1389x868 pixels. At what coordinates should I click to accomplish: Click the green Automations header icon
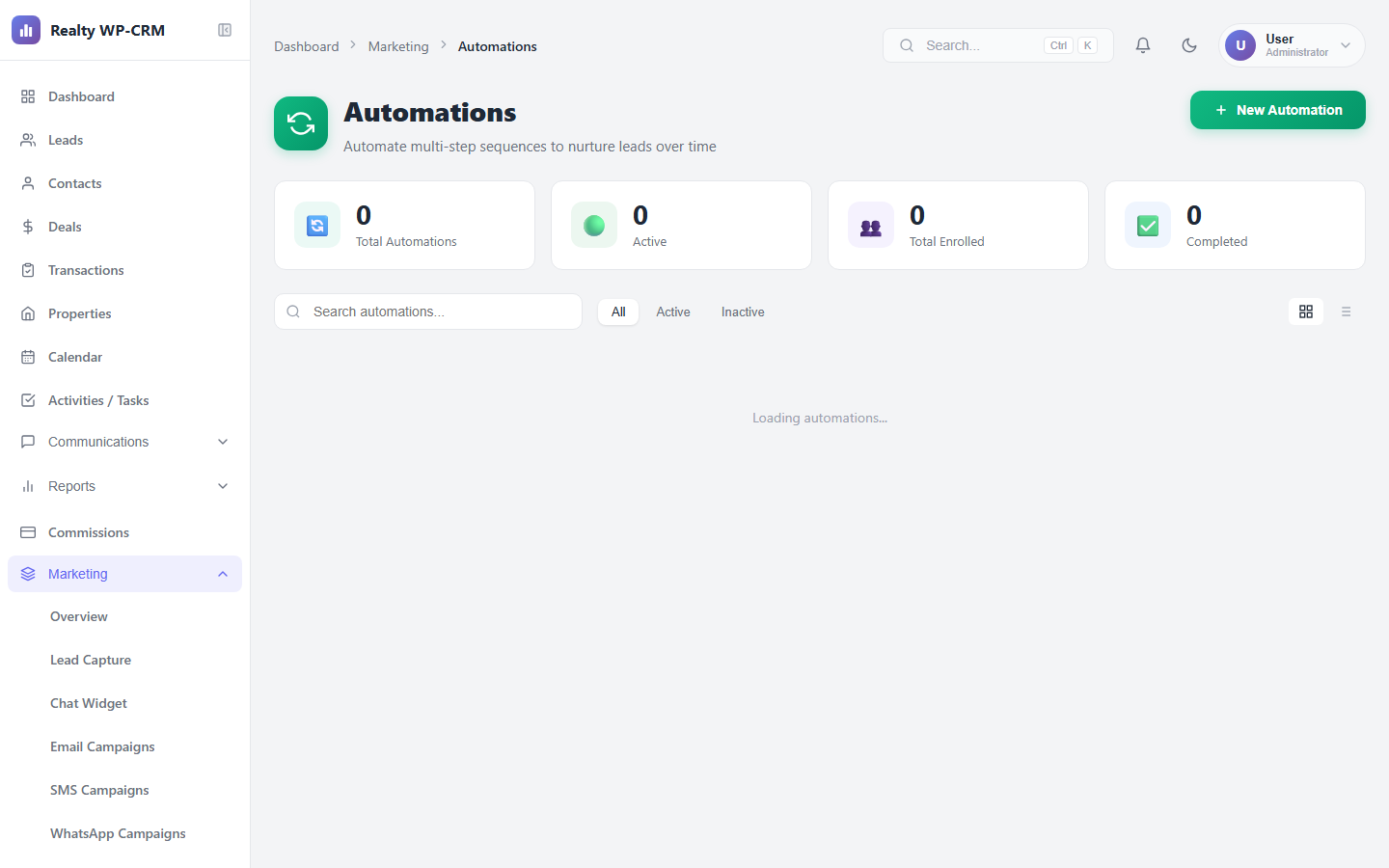tap(301, 123)
